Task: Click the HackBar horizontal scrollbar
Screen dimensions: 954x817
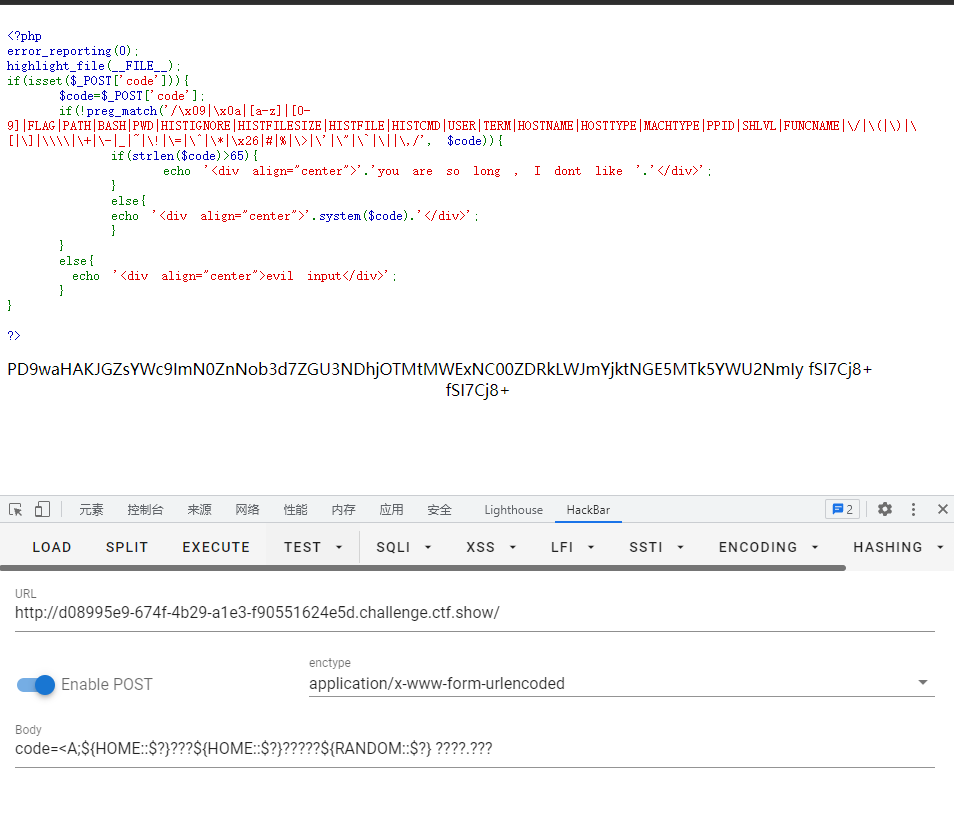Action: coord(423,568)
